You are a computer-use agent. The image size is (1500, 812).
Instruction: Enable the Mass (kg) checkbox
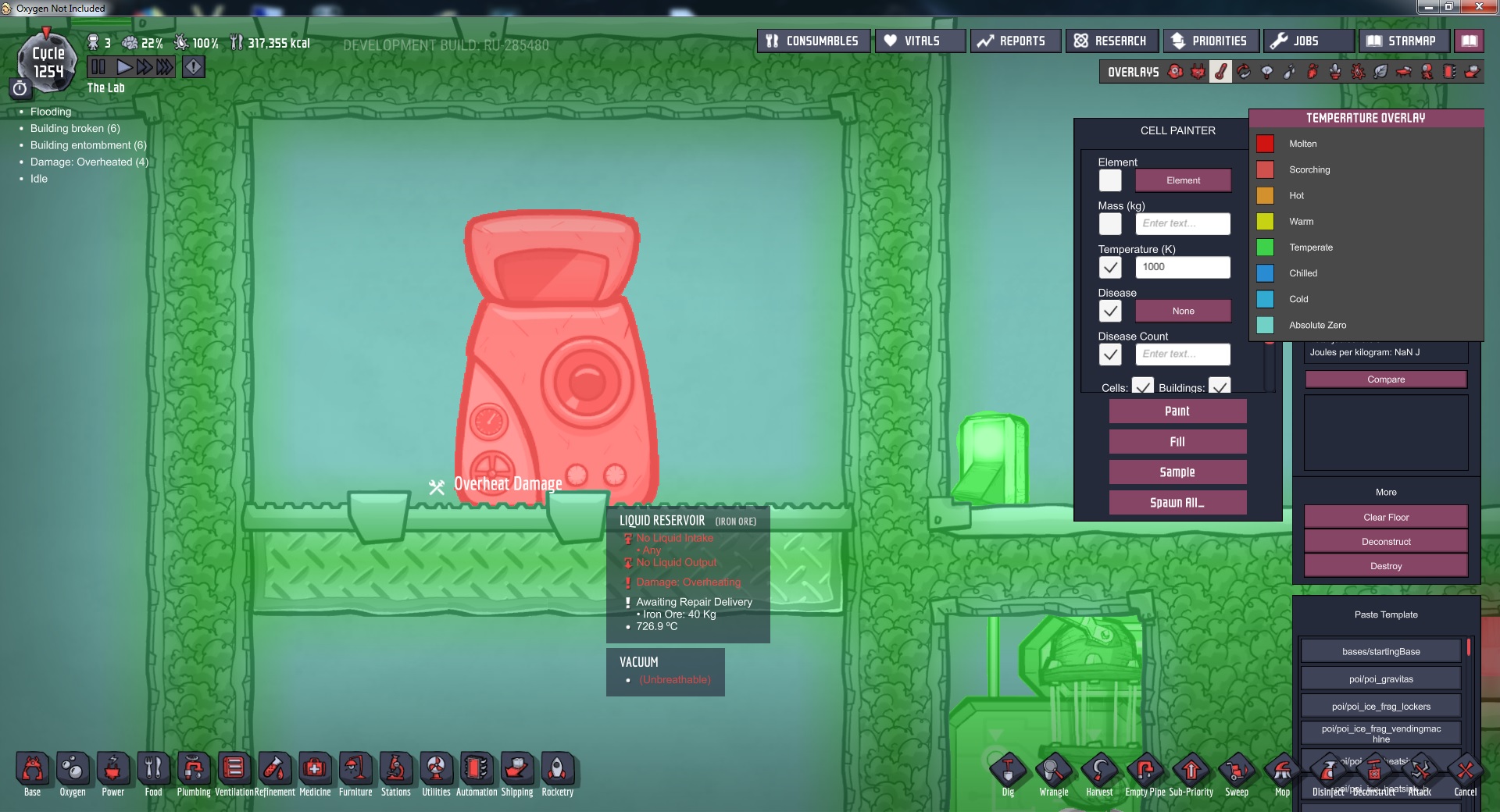1109,224
